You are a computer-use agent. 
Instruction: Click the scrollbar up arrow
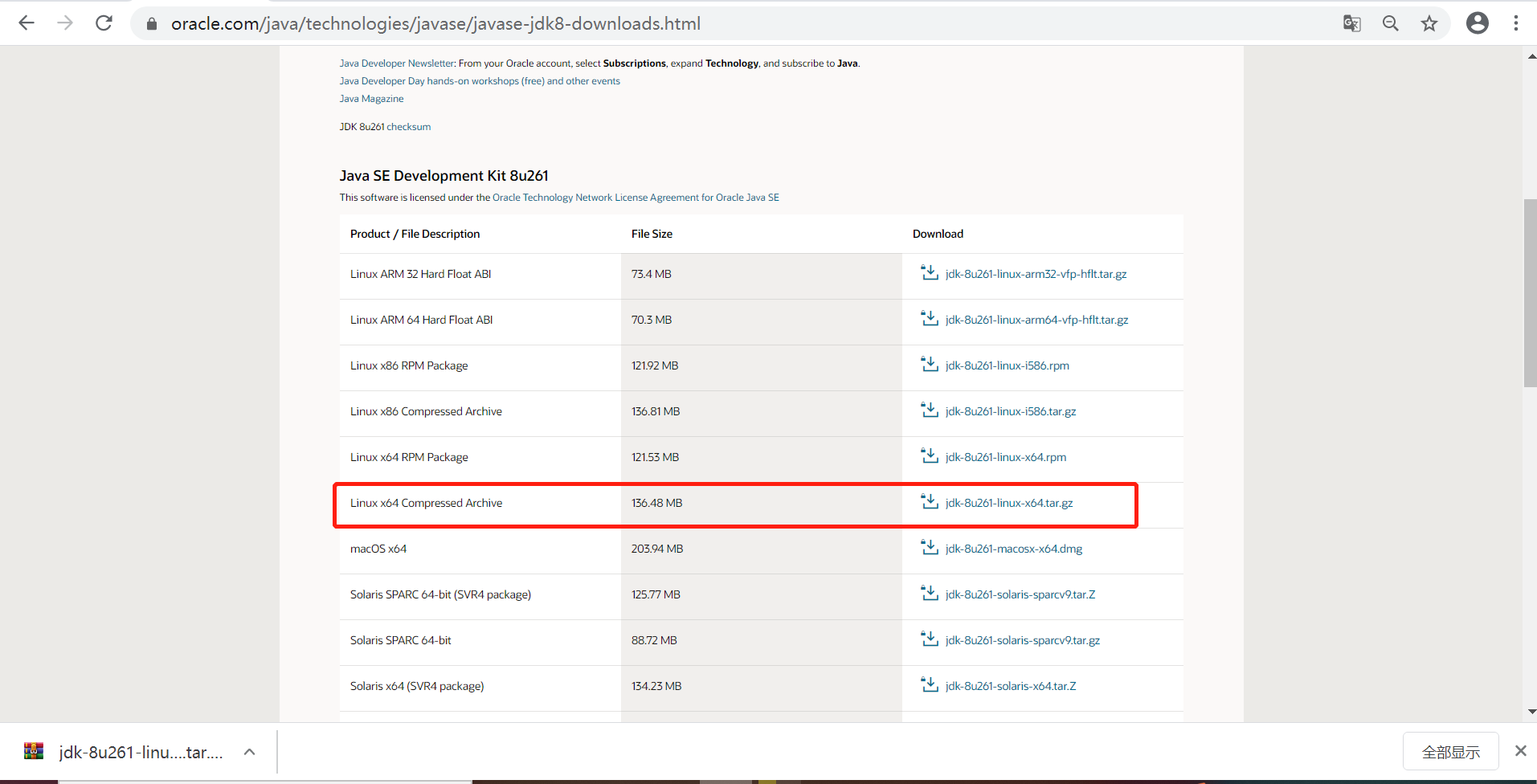1531,56
